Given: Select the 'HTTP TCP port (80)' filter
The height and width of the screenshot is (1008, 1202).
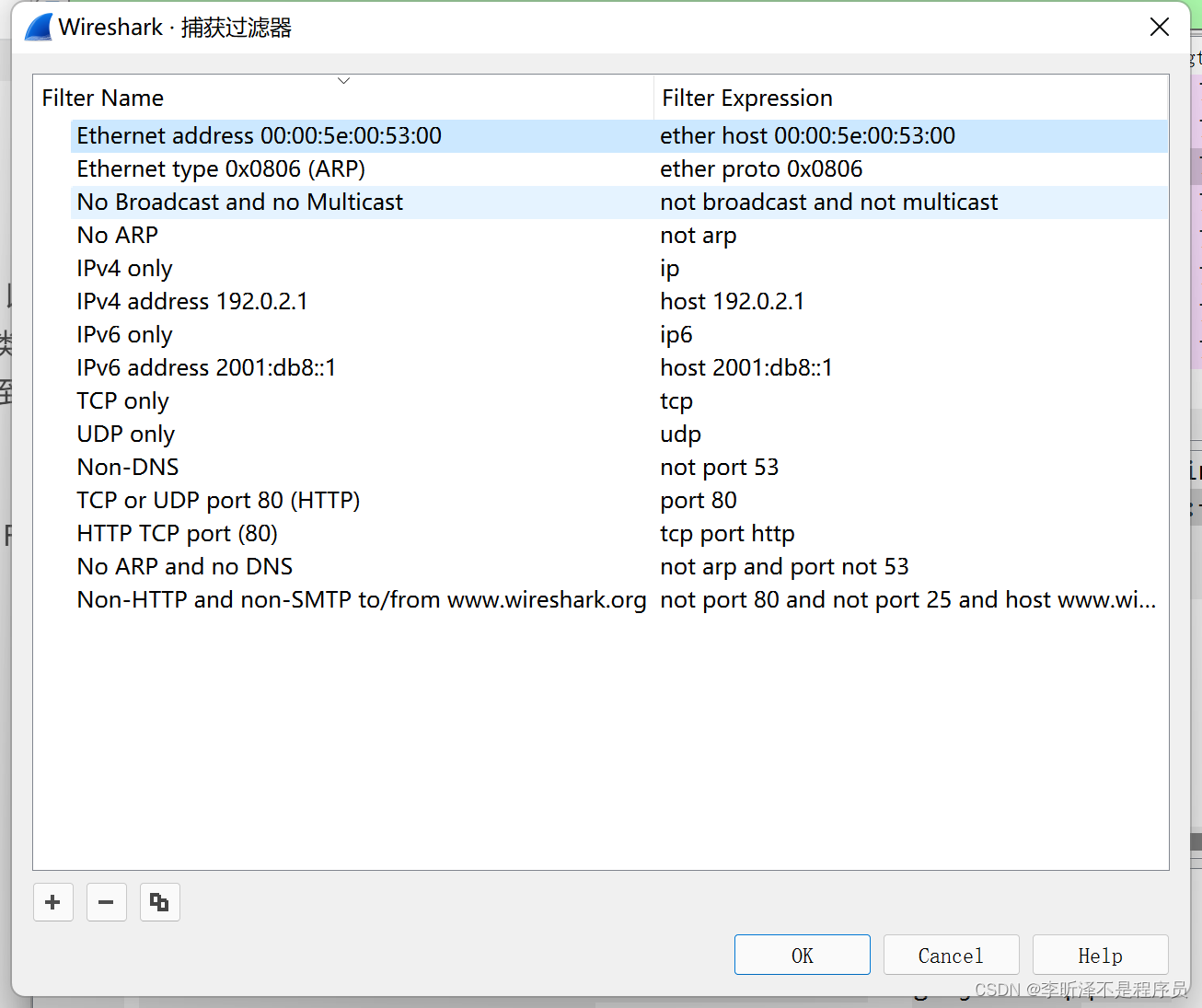Looking at the screenshot, I should pos(178,534).
